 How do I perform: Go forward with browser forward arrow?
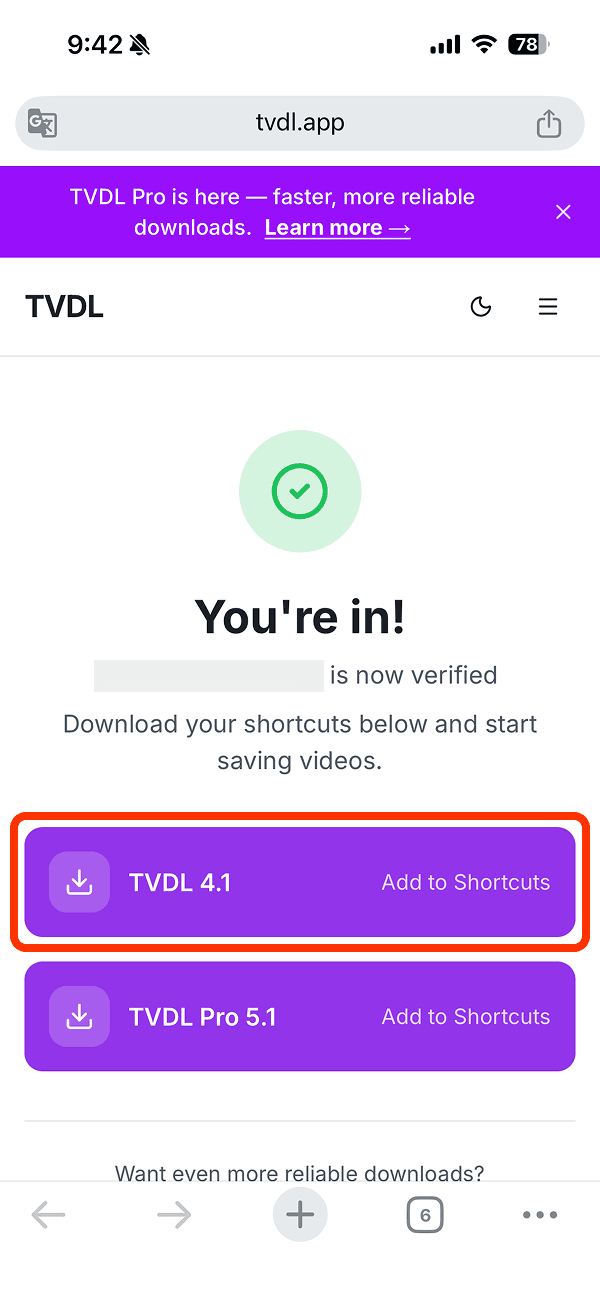(x=174, y=1215)
